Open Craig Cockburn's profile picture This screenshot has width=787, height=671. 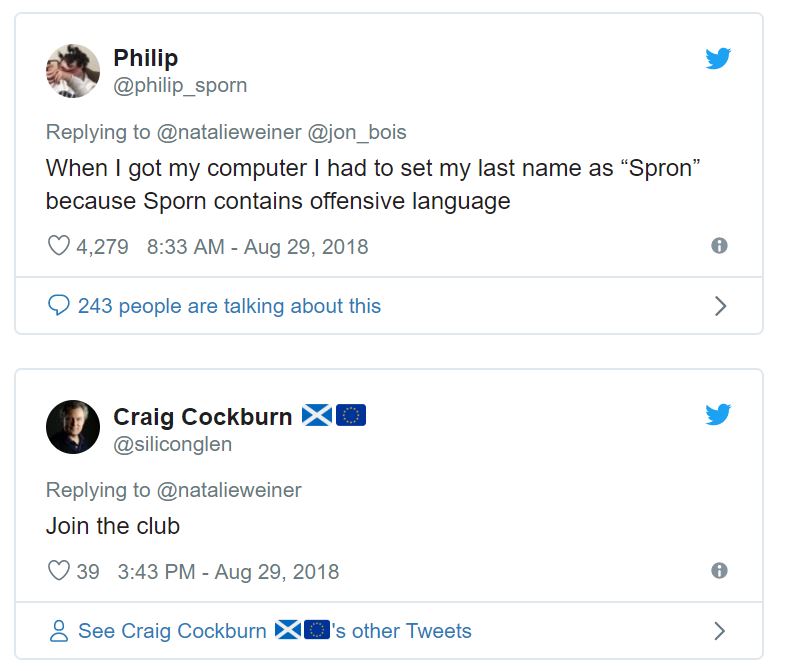[73, 427]
